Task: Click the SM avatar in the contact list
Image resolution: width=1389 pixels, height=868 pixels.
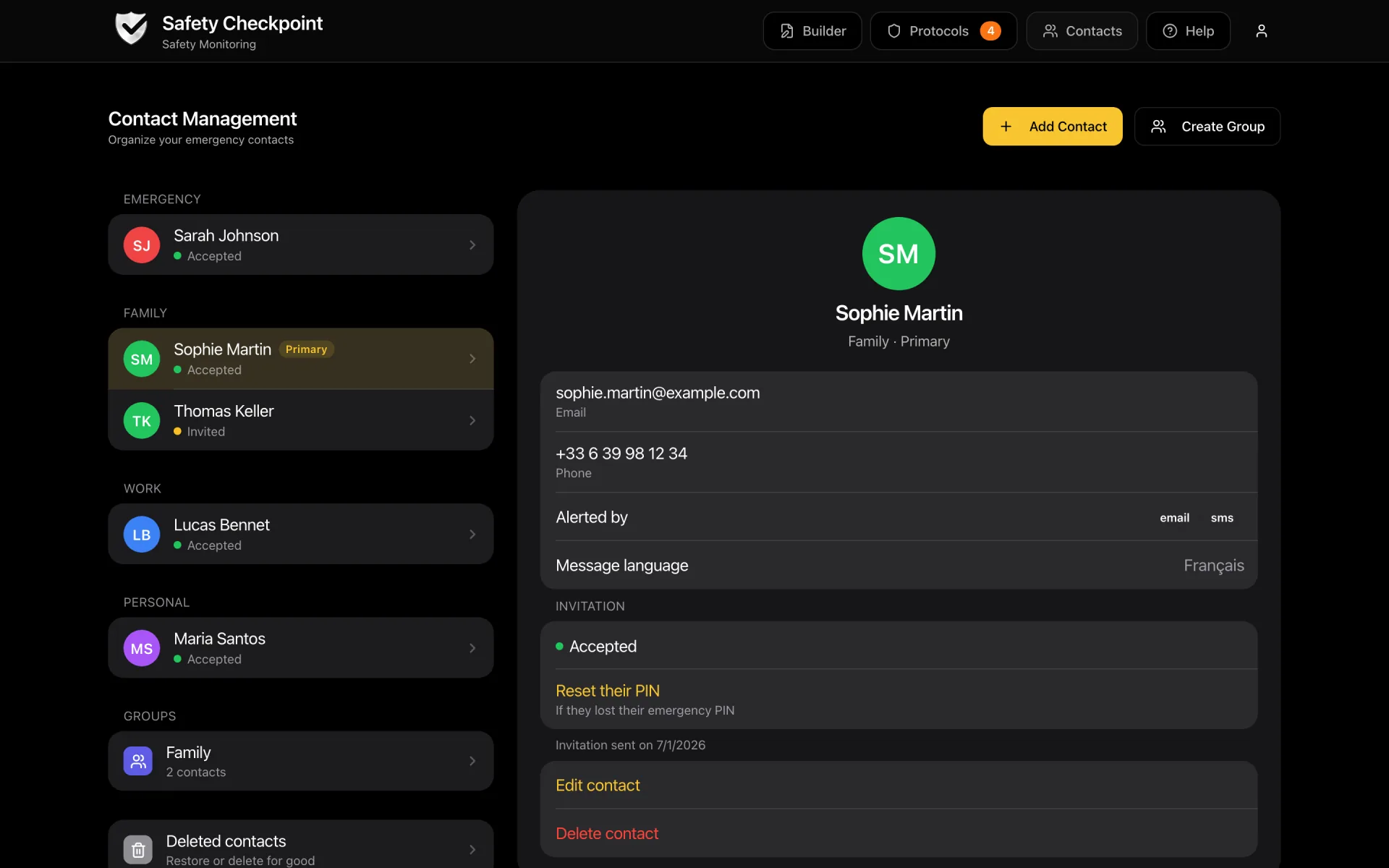Action: click(142, 359)
